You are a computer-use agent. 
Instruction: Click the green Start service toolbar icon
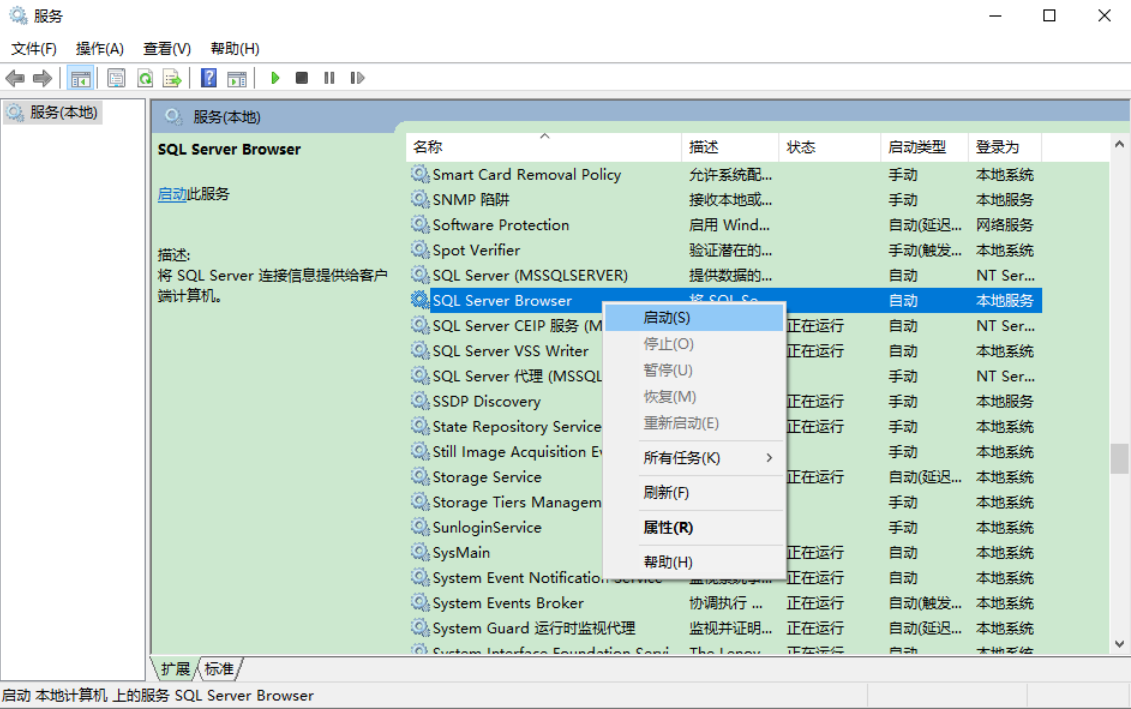coord(274,78)
